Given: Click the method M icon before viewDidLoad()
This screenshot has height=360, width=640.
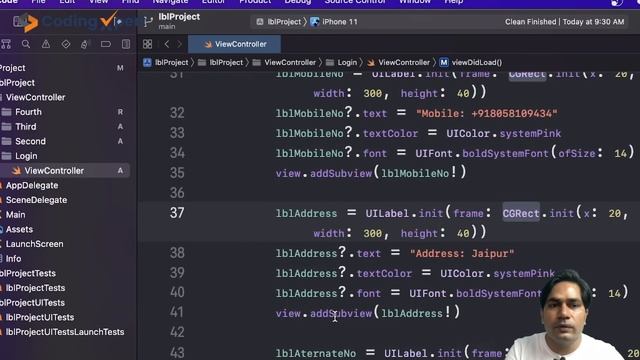Looking at the screenshot, I should click(x=444, y=62).
